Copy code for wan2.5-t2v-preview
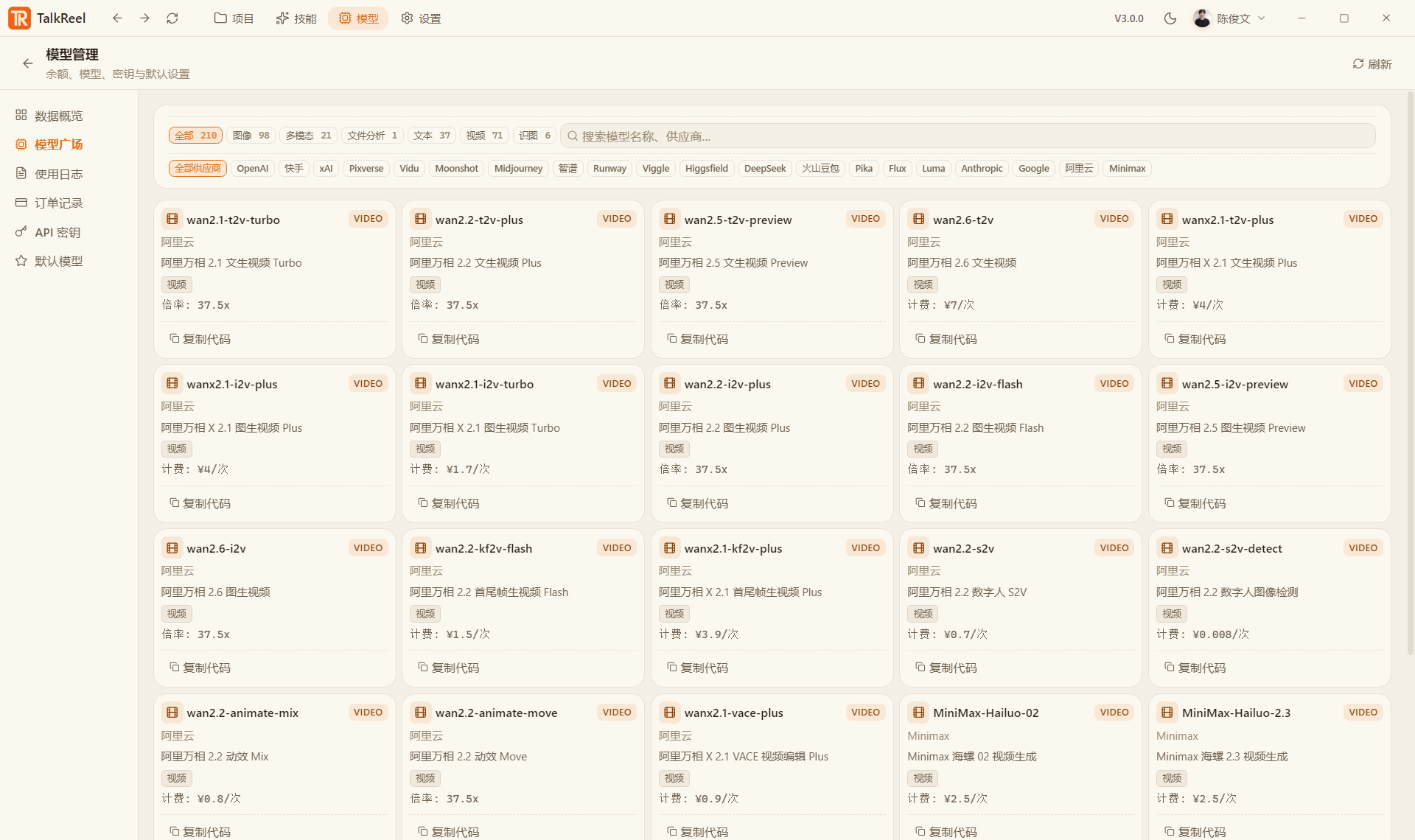Viewport: 1415px width, 840px height. [x=698, y=339]
